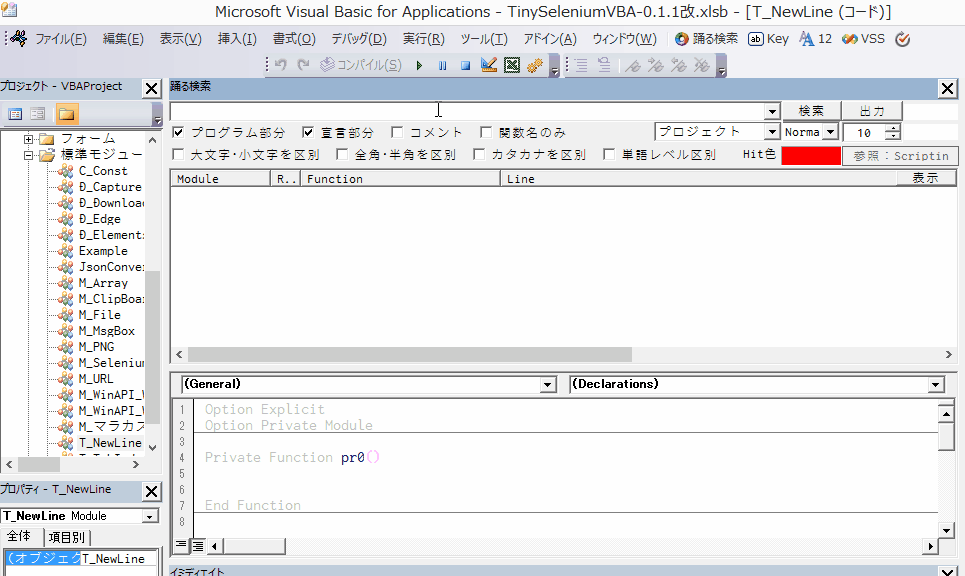The height and width of the screenshot is (576, 965).
Task: Open the (Declarations) procedure dropdown
Action: tap(935, 385)
